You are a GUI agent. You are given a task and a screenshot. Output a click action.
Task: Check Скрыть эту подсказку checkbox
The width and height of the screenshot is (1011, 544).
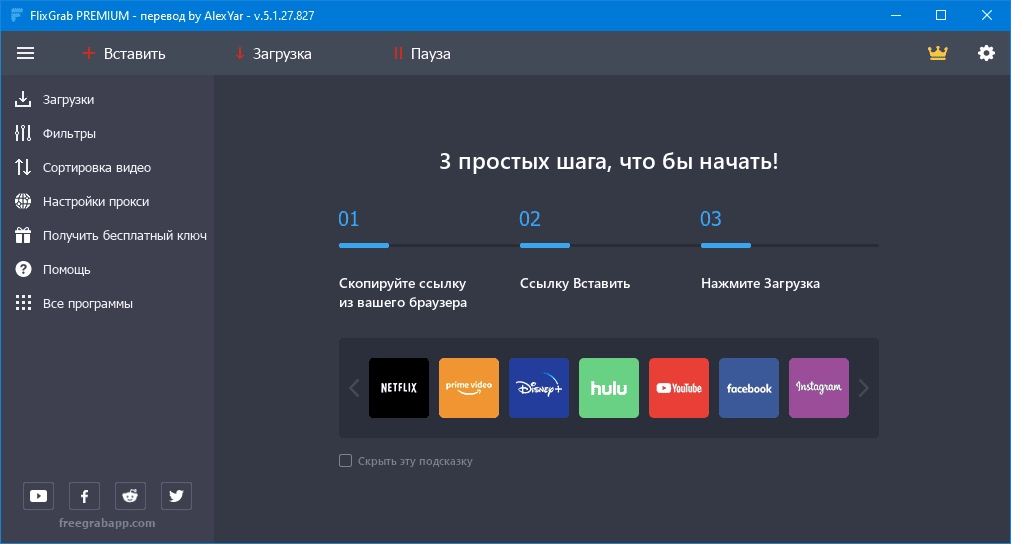pos(346,461)
